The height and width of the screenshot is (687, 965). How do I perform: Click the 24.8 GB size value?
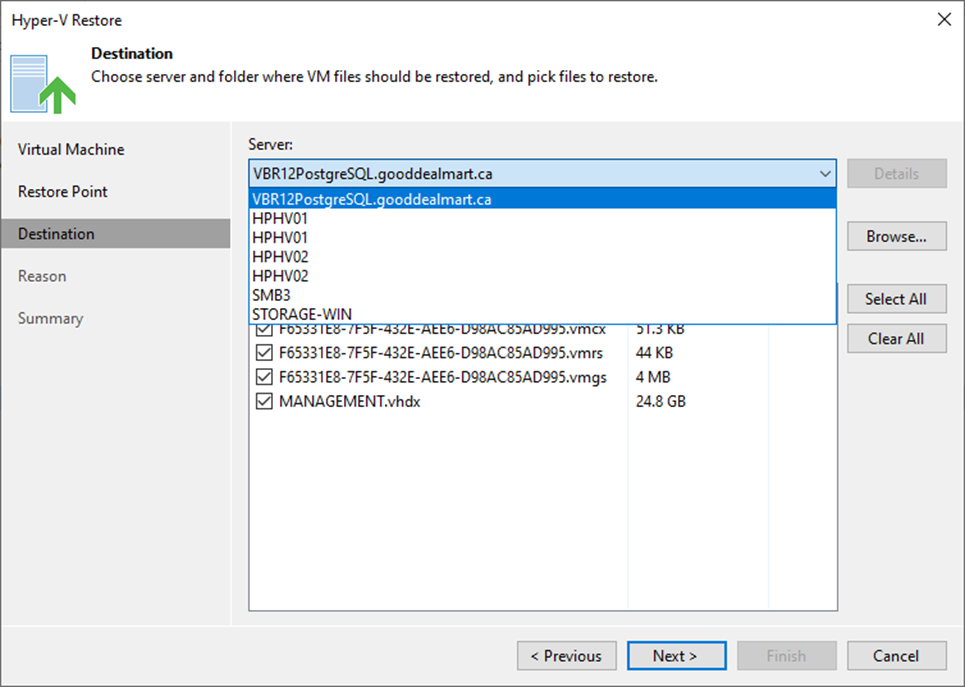point(660,401)
